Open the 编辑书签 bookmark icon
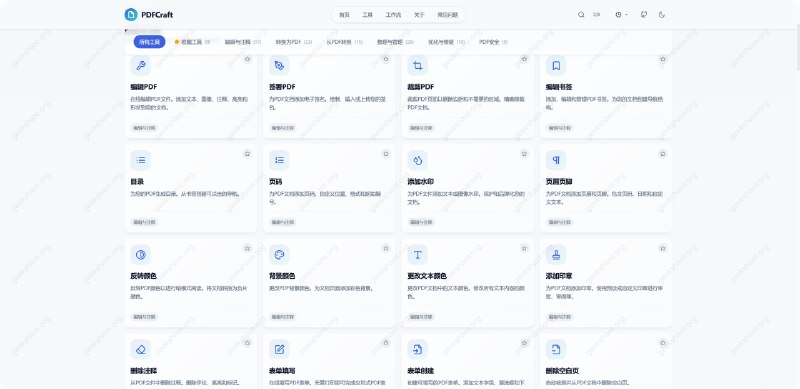 [556, 66]
